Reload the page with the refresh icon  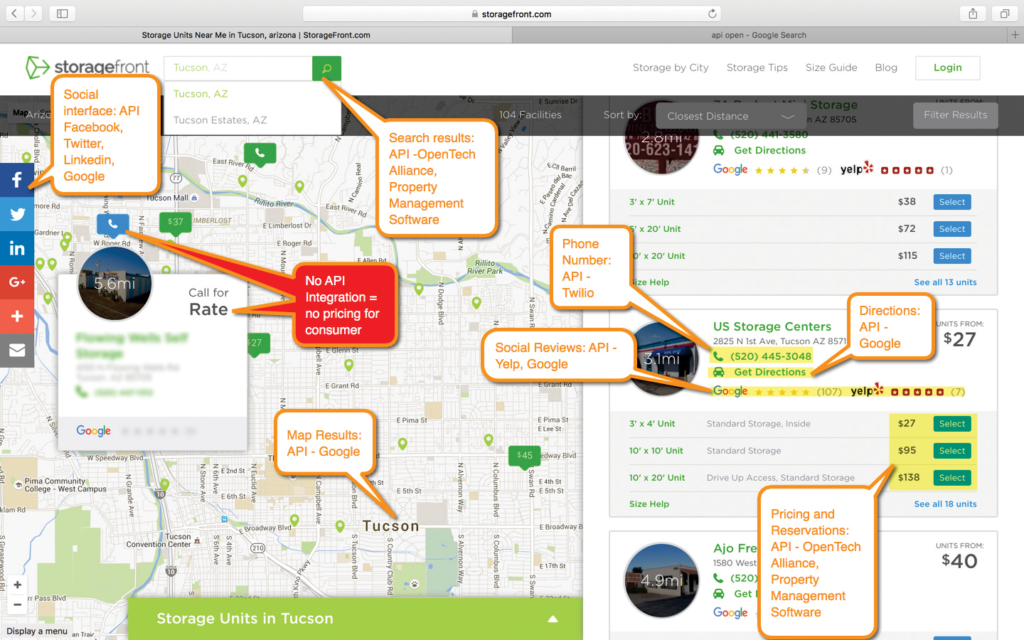(x=712, y=14)
